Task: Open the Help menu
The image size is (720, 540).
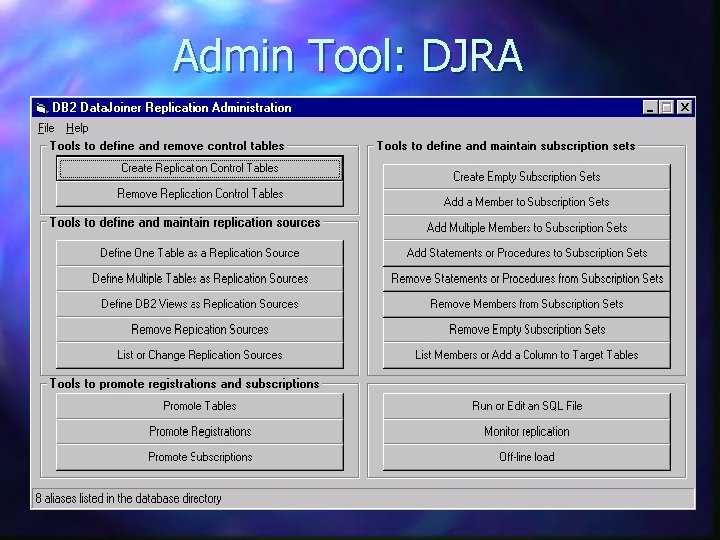Action: pos(77,128)
